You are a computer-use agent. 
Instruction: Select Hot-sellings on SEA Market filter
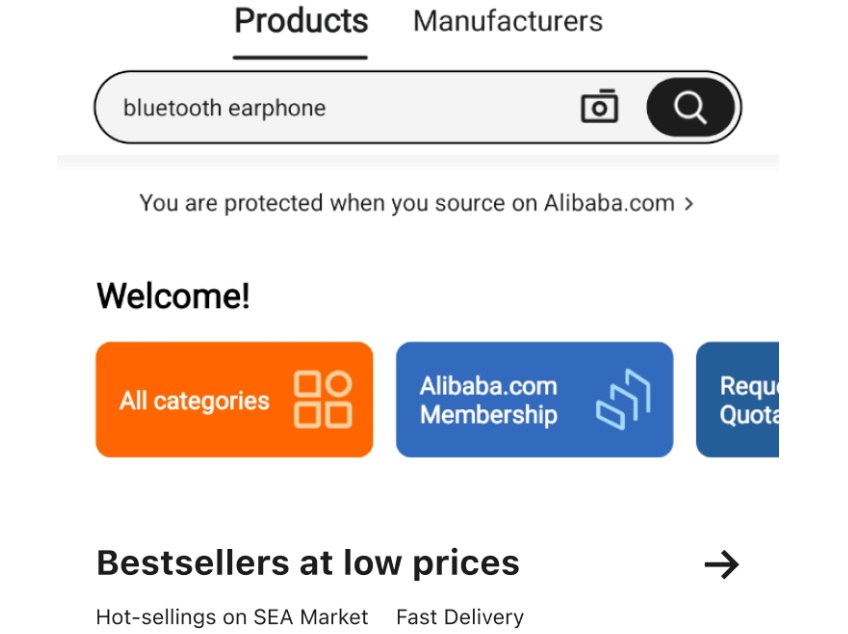click(x=231, y=617)
